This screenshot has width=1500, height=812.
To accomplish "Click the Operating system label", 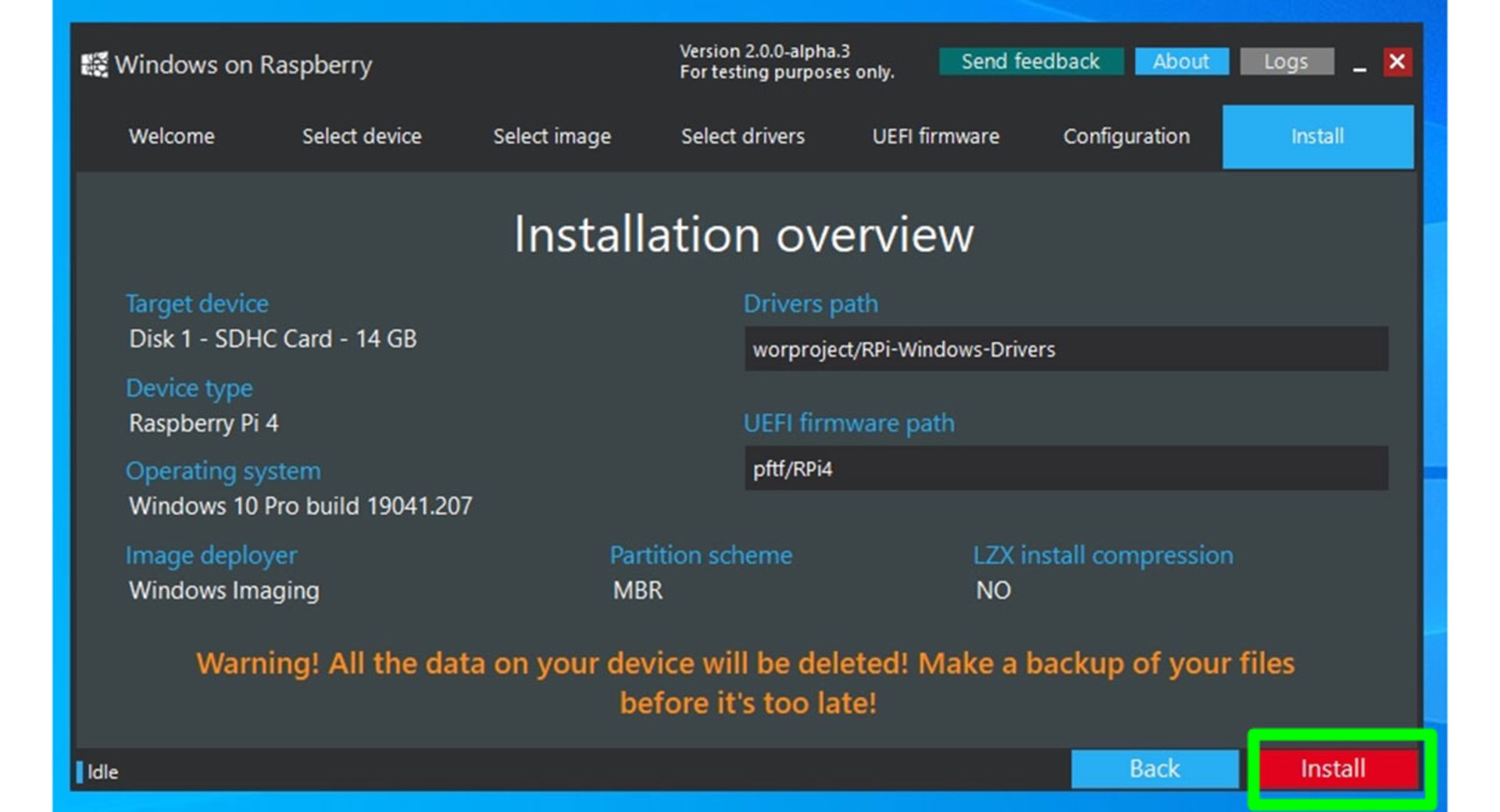I will tap(223, 471).
